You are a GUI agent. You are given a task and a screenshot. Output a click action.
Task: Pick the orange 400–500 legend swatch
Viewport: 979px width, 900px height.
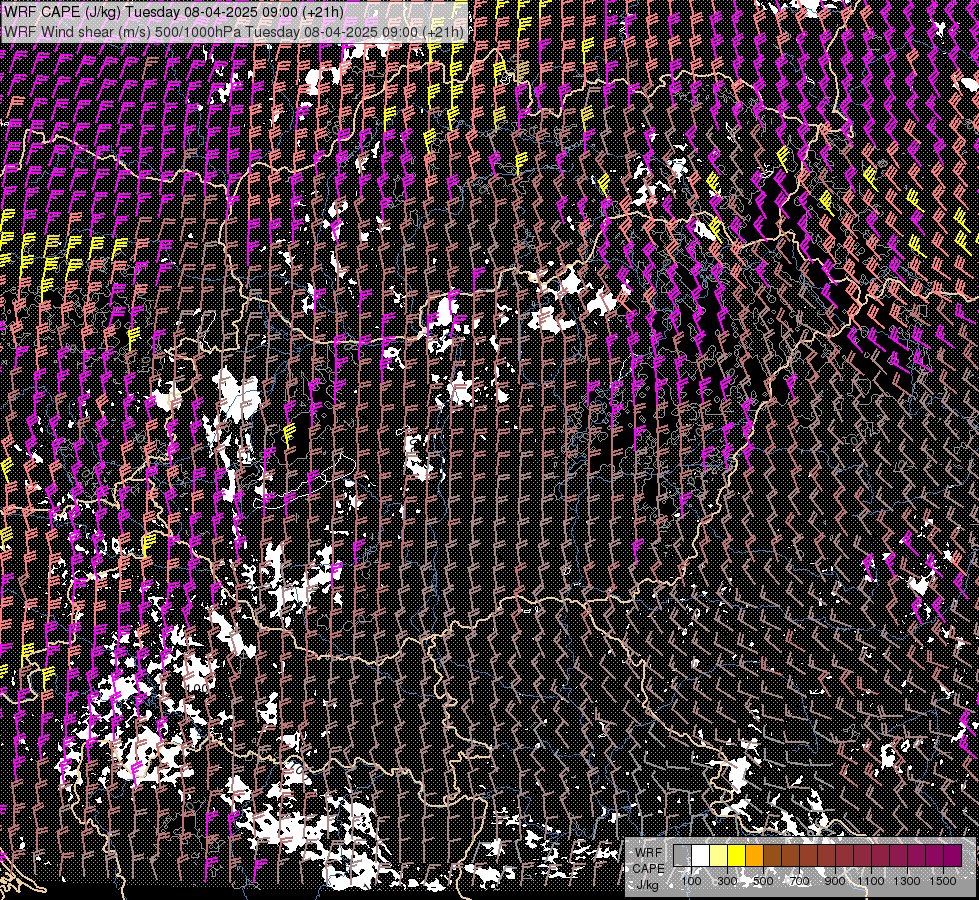(754, 856)
